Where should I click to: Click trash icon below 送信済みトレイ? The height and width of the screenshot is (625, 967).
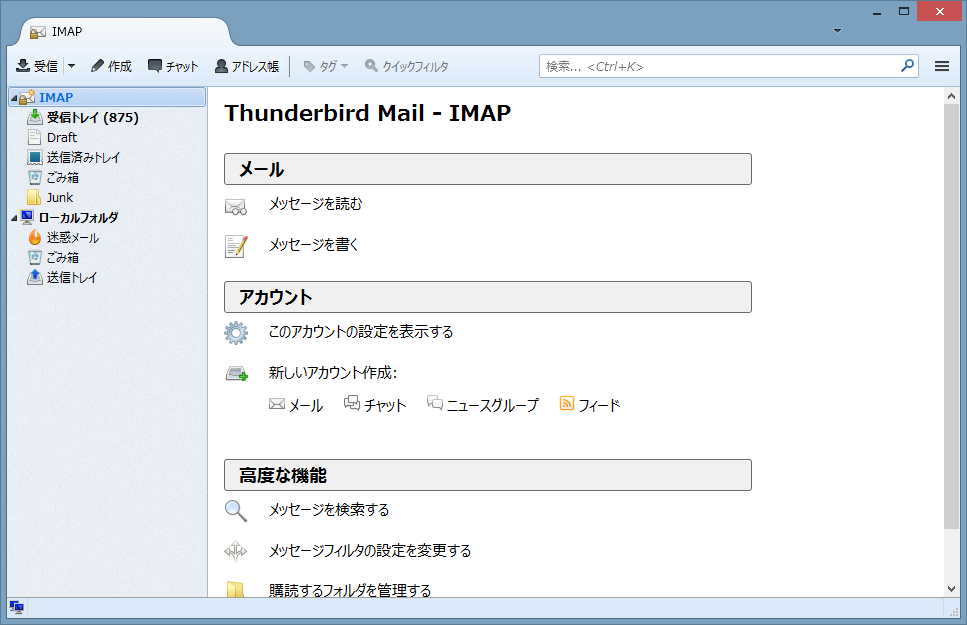[x=35, y=177]
